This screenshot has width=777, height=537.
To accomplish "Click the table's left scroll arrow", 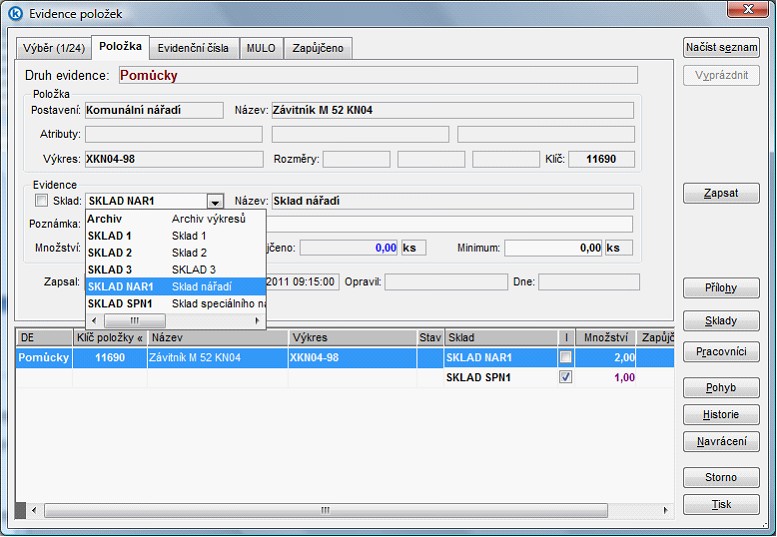I will tap(34, 510).
